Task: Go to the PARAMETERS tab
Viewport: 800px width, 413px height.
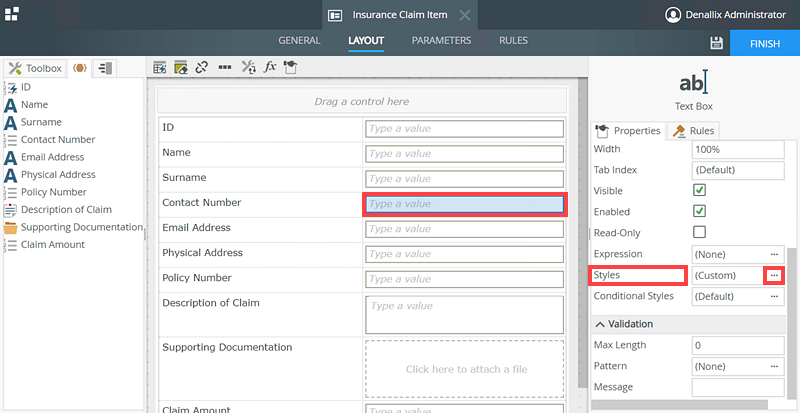Action: [441, 41]
